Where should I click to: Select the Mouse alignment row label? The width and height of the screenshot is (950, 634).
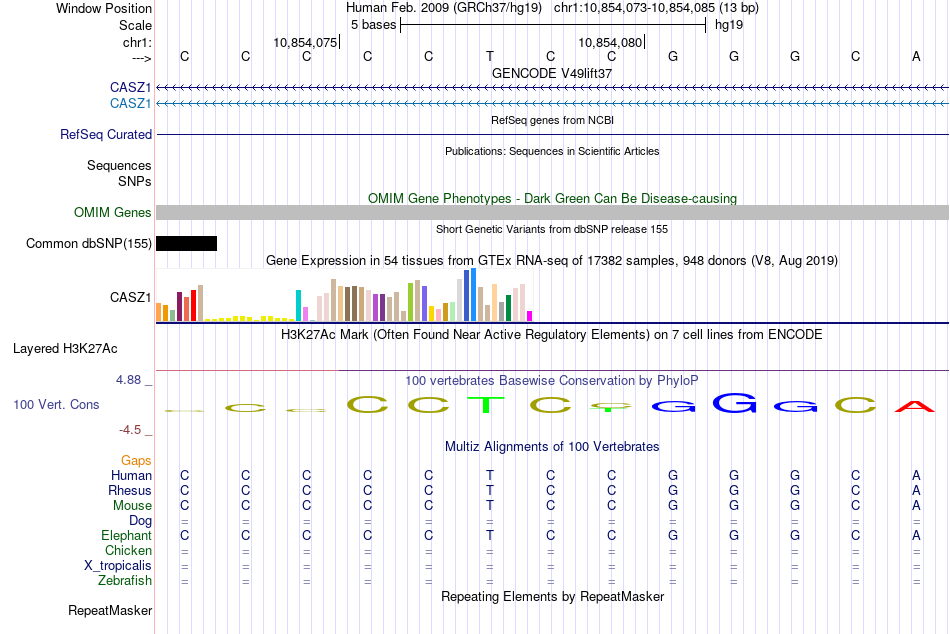tap(132, 506)
